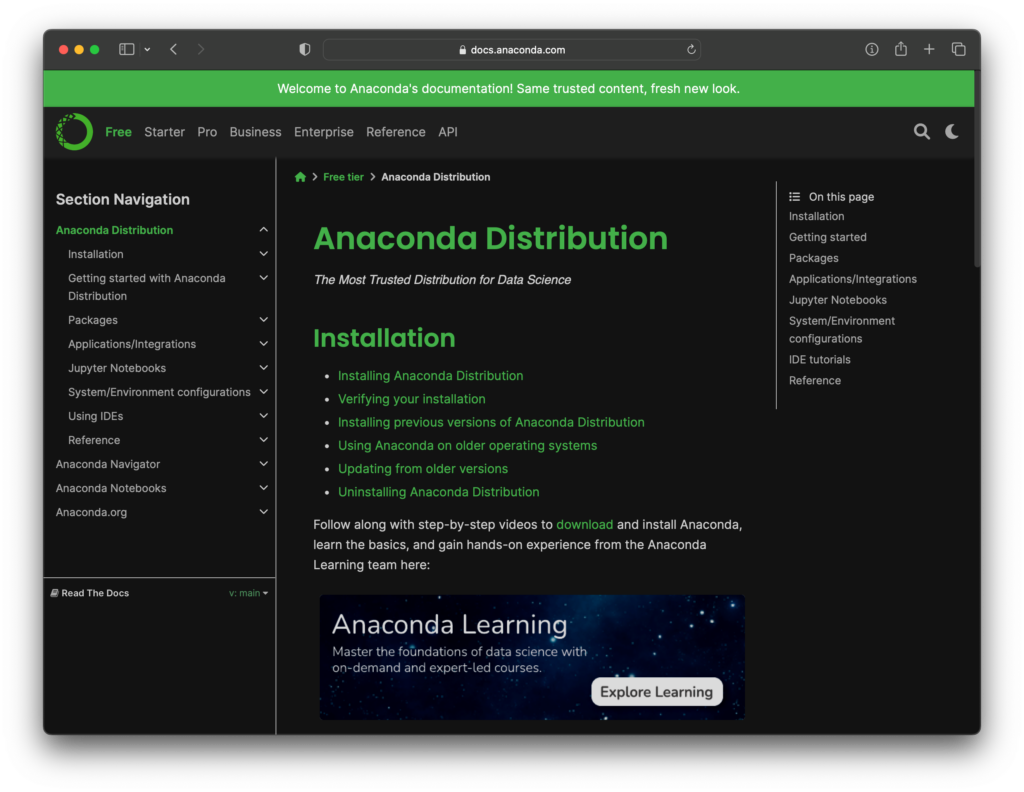Go back with the Safari back arrow
The height and width of the screenshot is (792, 1024).
[x=174, y=49]
